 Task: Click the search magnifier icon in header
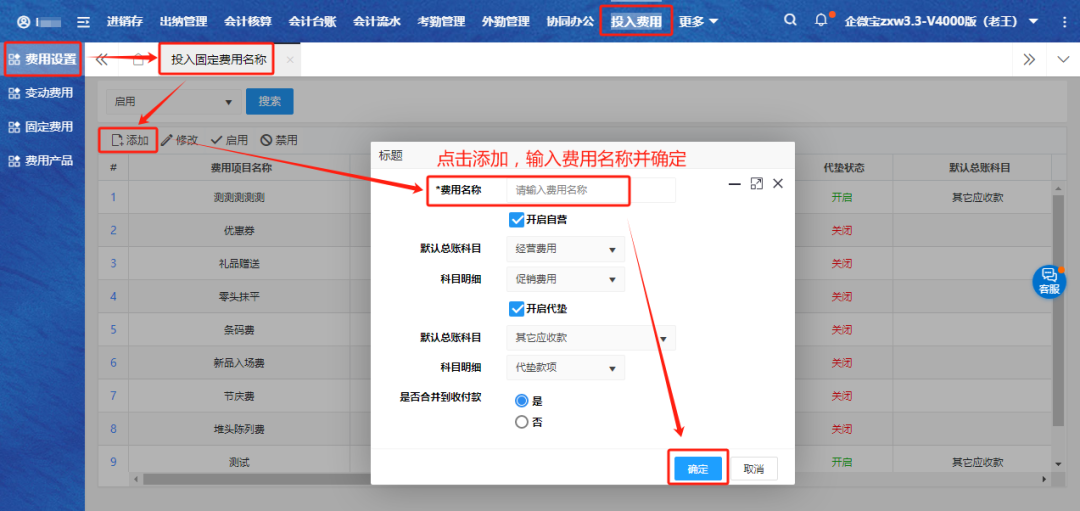click(790, 20)
